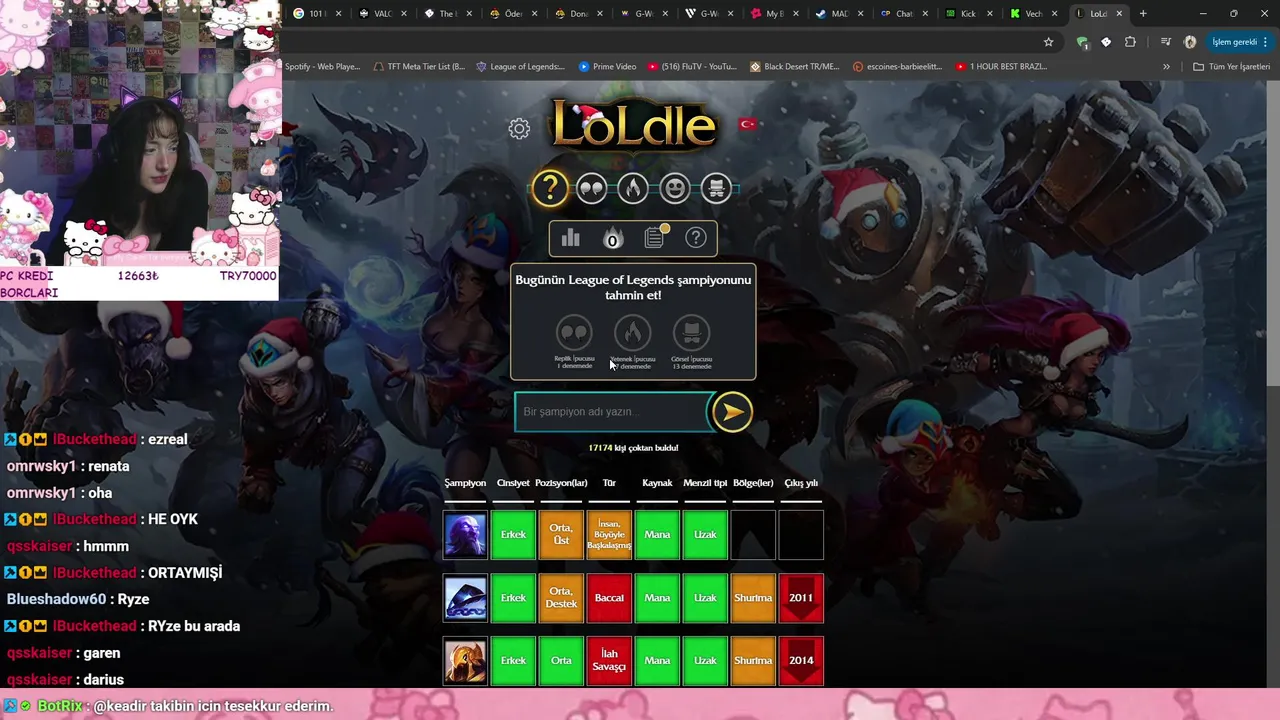Click the Kaynak column header

coord(657,483)
